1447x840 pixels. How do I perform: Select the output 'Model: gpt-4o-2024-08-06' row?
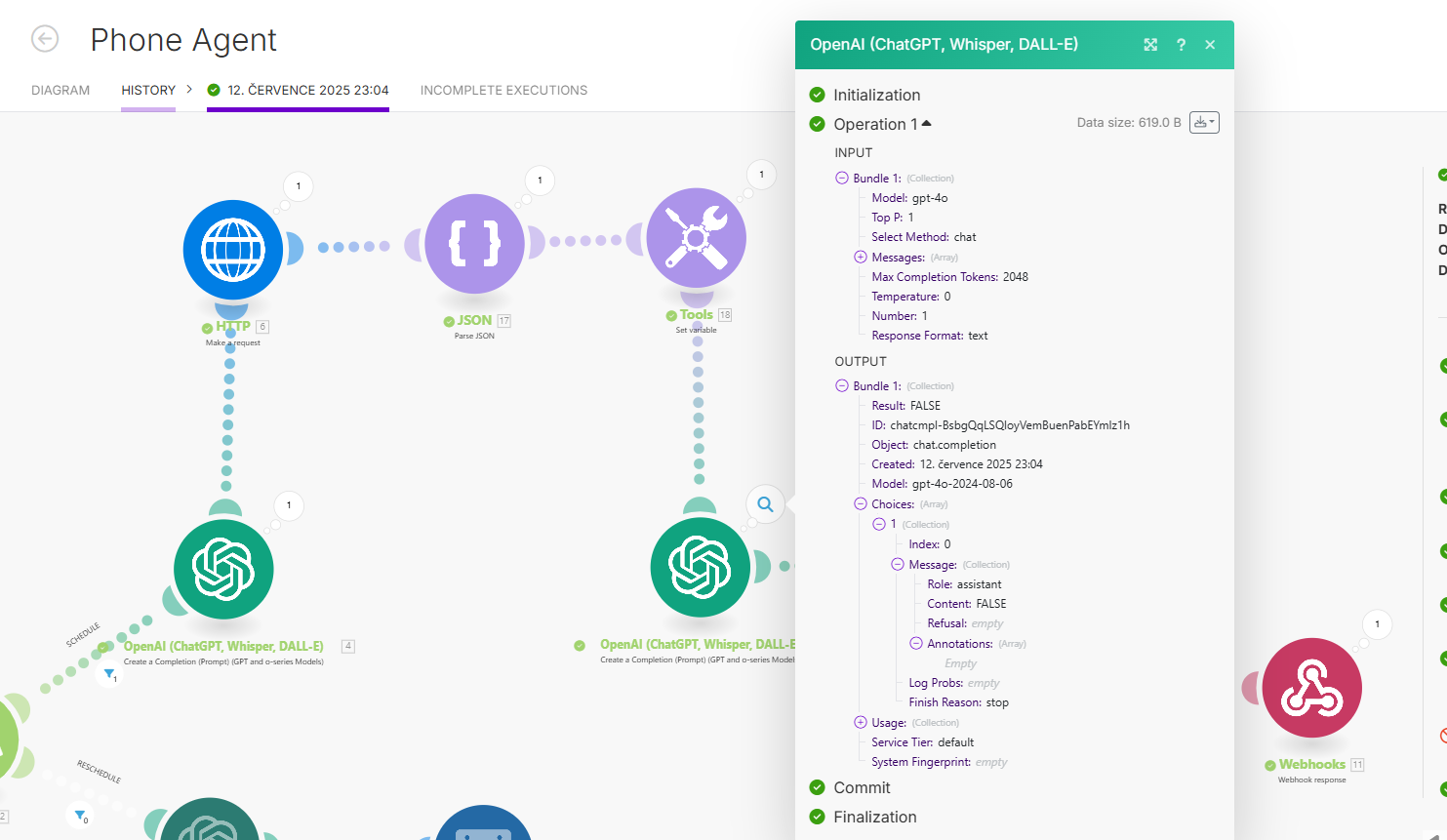coord(943,484)
